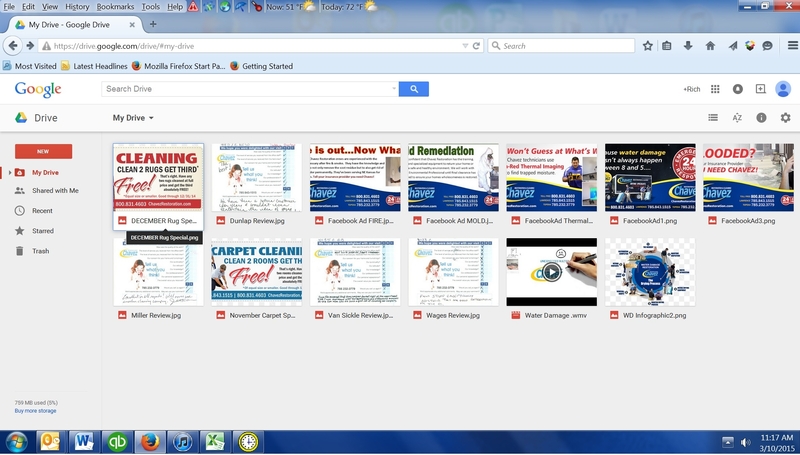Open the URL history dropdown arrow
800x455 pixels.
(x=465, y=46)
